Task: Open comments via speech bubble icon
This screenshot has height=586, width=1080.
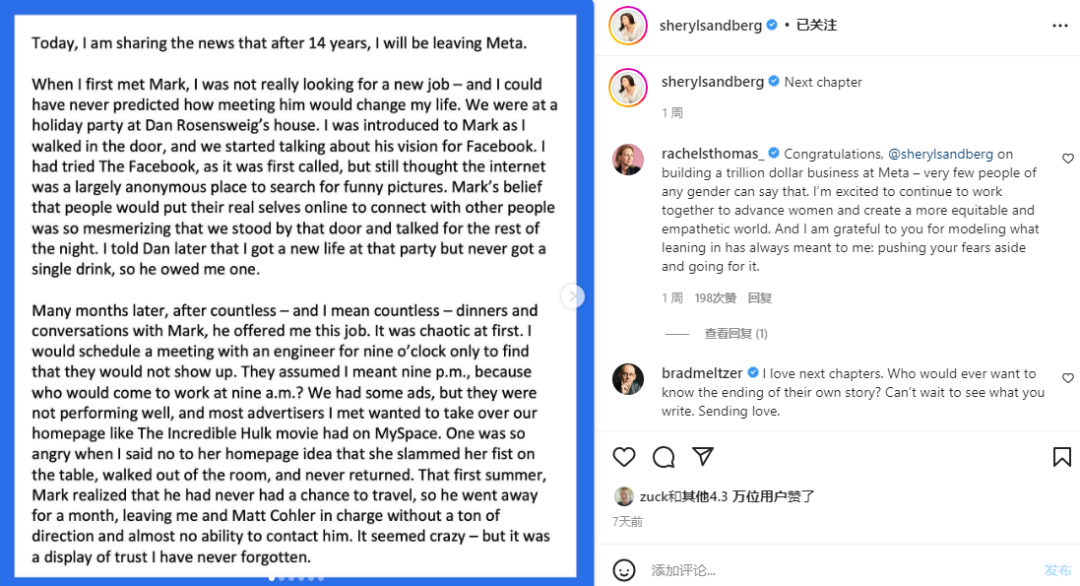Action: [x=663, y=457]
